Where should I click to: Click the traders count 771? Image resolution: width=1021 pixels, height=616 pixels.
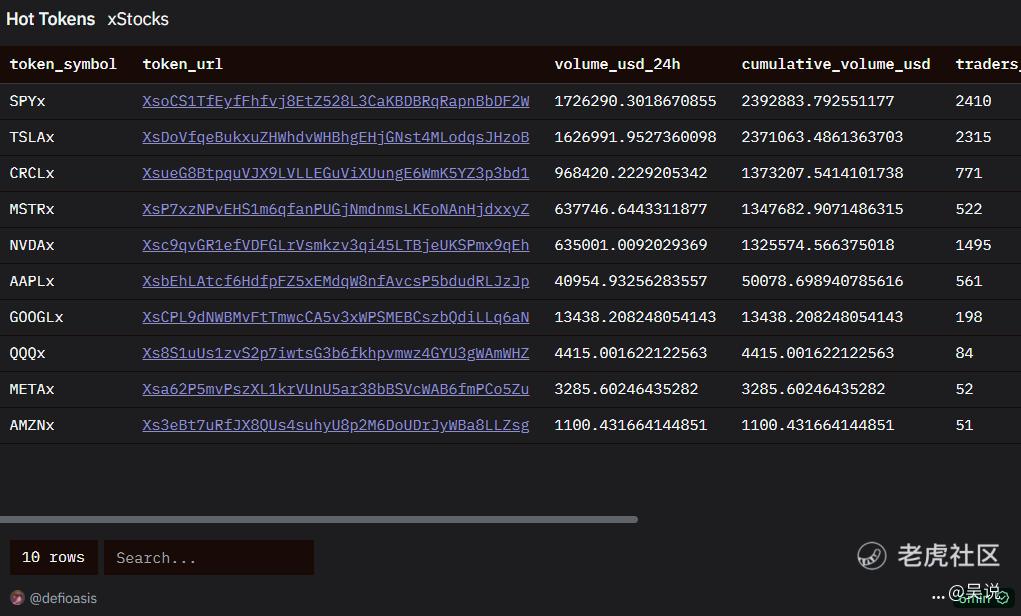pos(969,173)
